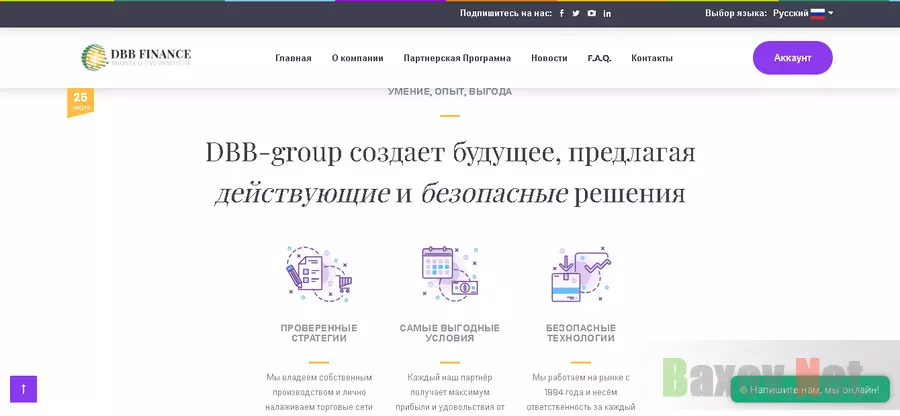
Task: Click the Выбор языка label
Action: click(736, 13)
